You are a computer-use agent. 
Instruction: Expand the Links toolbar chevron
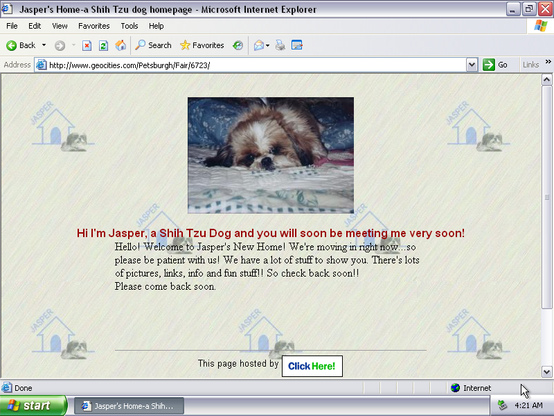click(x=548, y=62)
